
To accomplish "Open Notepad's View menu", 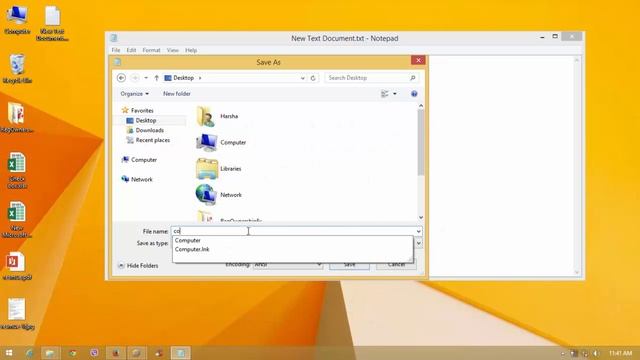I will click(x=173, y=50).
